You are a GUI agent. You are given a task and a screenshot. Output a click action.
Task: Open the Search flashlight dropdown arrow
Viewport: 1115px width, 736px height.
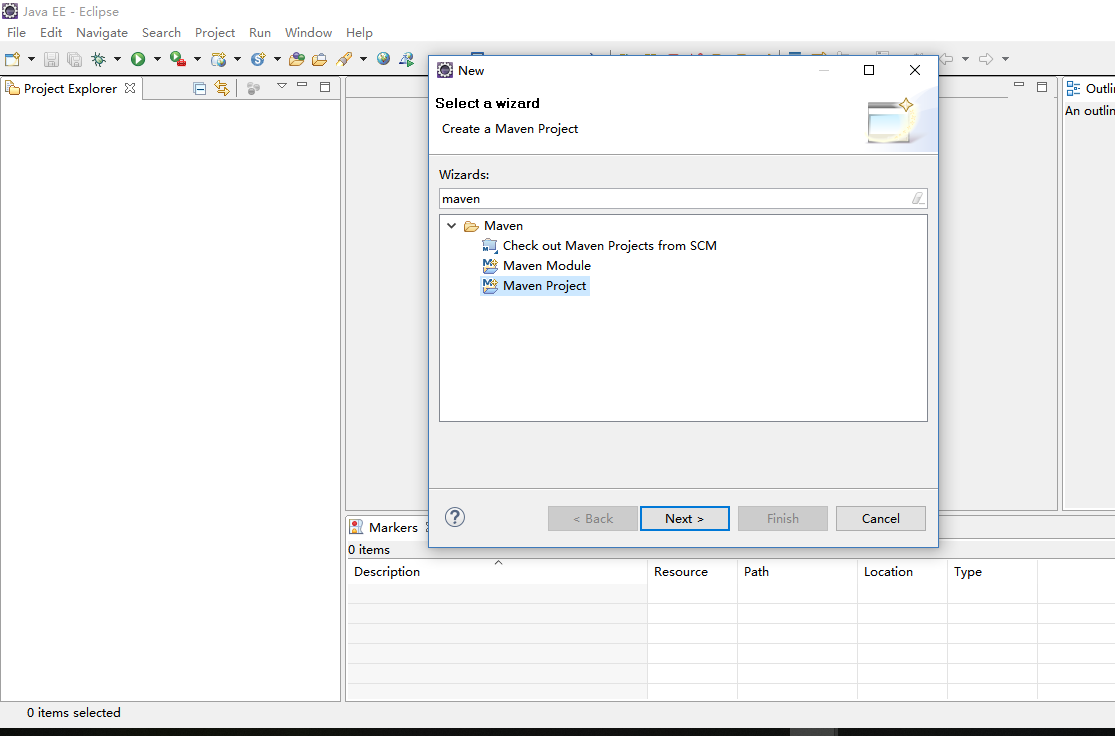coord(363,59)
